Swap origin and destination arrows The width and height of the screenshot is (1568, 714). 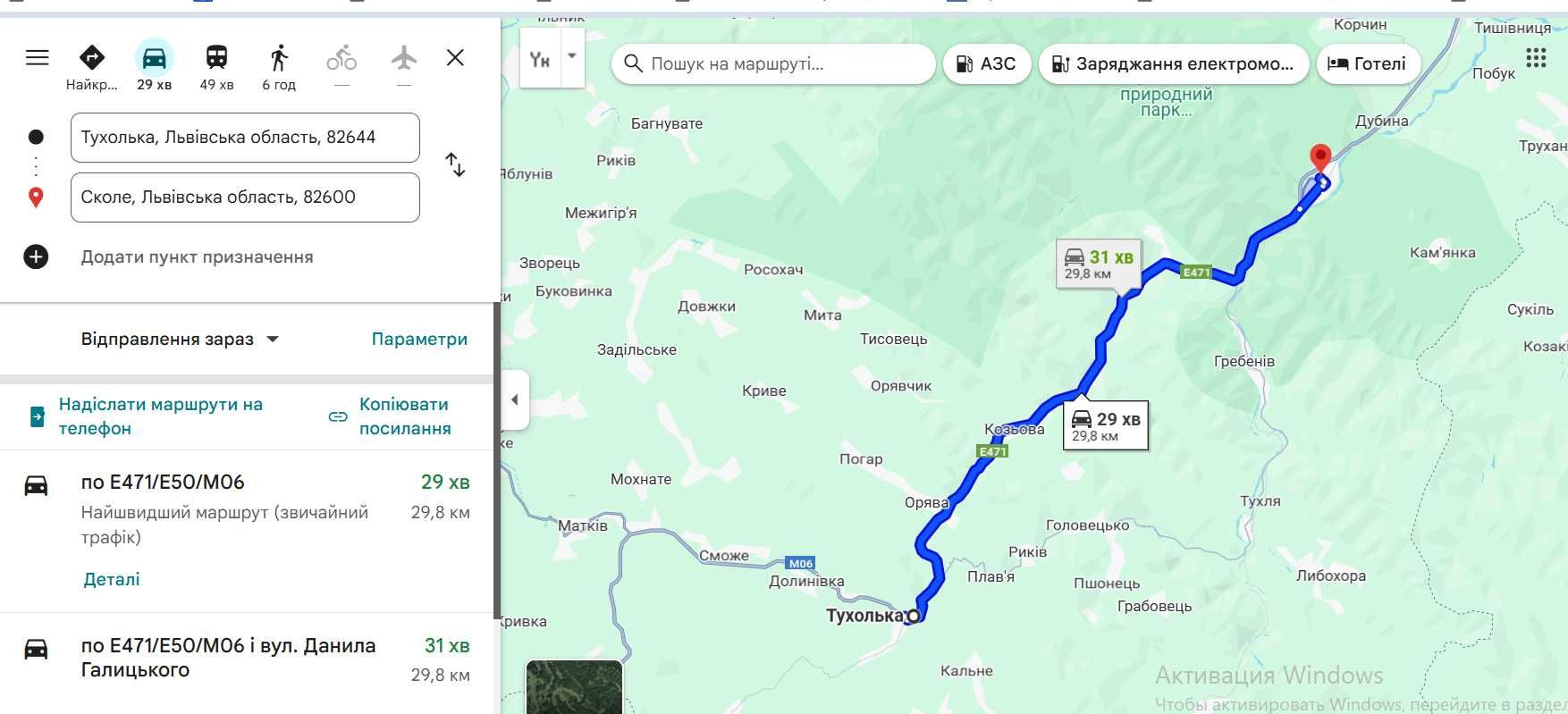pos(455,165)
